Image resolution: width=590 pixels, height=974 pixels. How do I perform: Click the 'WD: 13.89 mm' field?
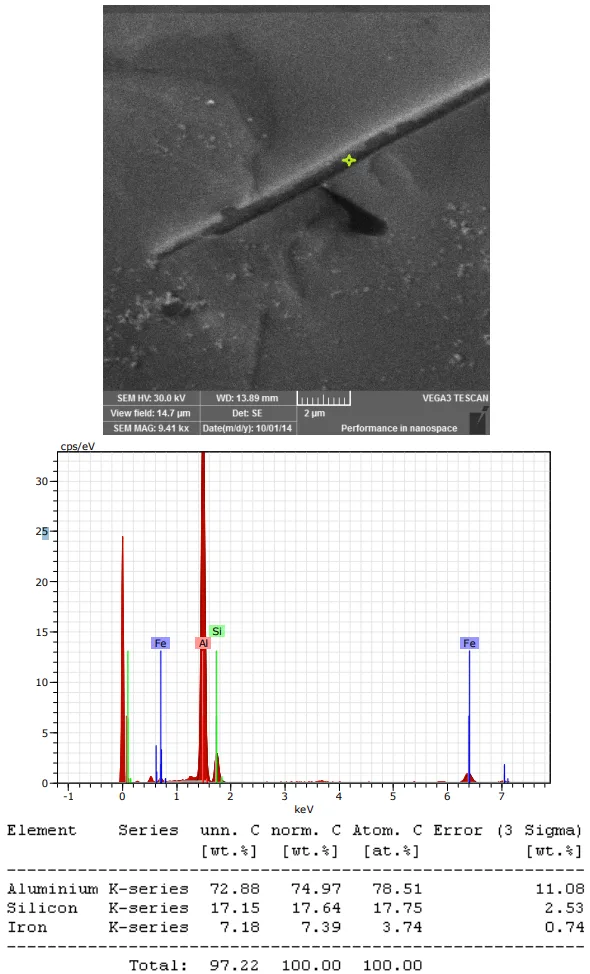click(x=247, y=398)
